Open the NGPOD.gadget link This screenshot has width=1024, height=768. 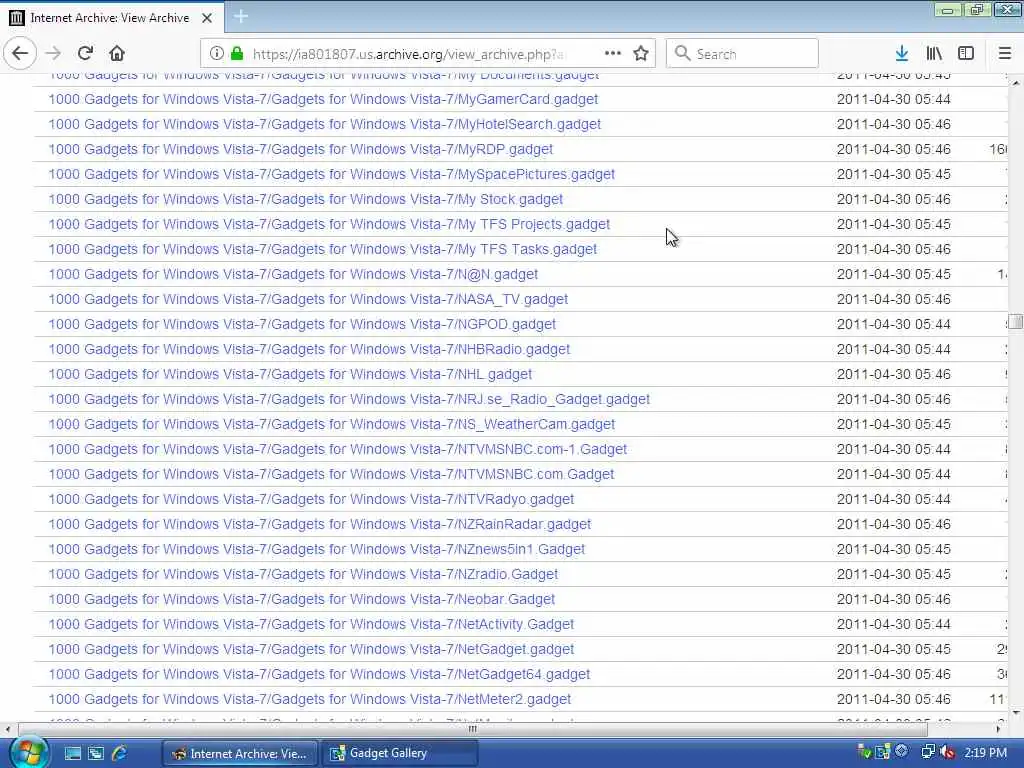point(302,324)
